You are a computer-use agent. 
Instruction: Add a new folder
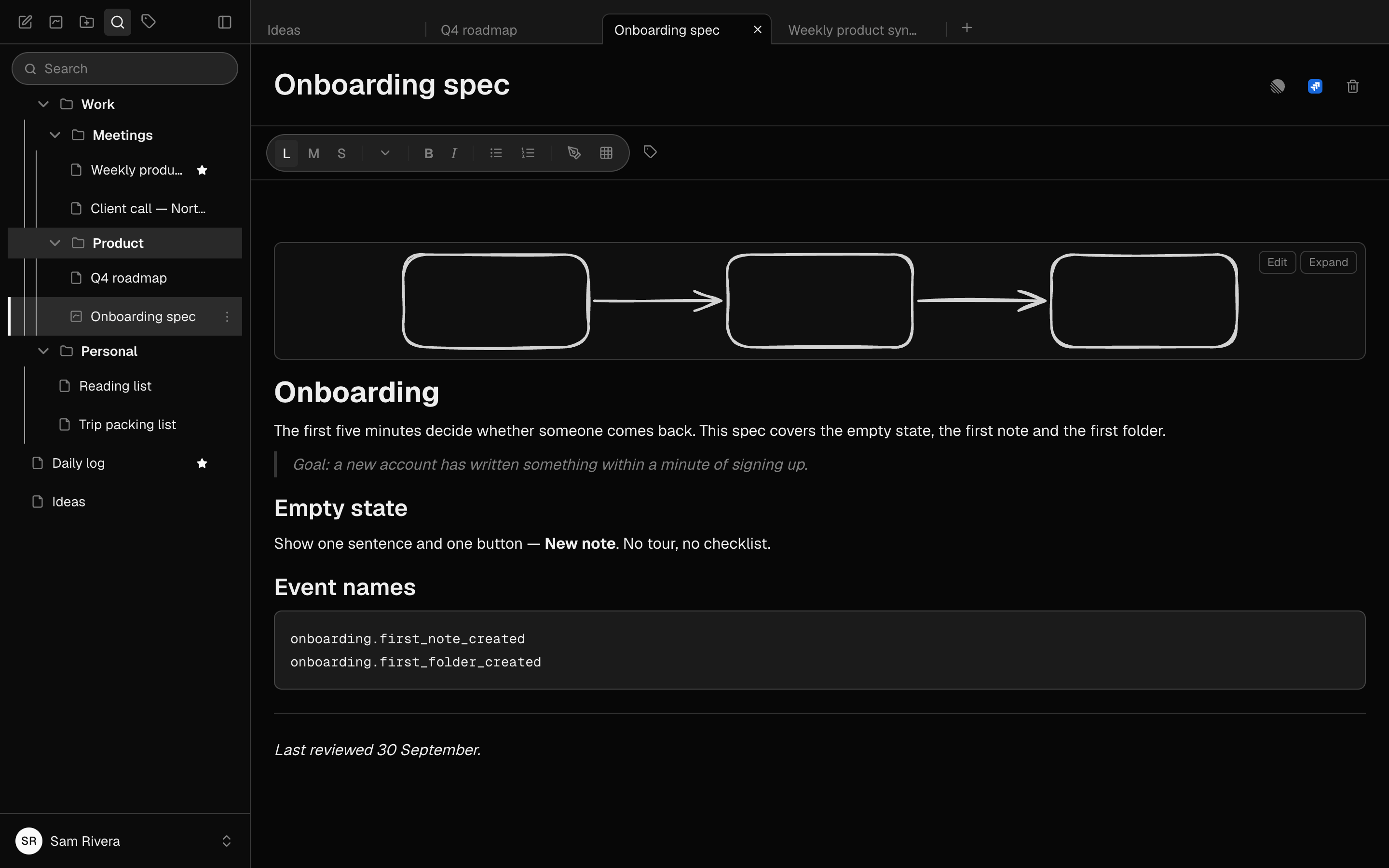point(87,22)
